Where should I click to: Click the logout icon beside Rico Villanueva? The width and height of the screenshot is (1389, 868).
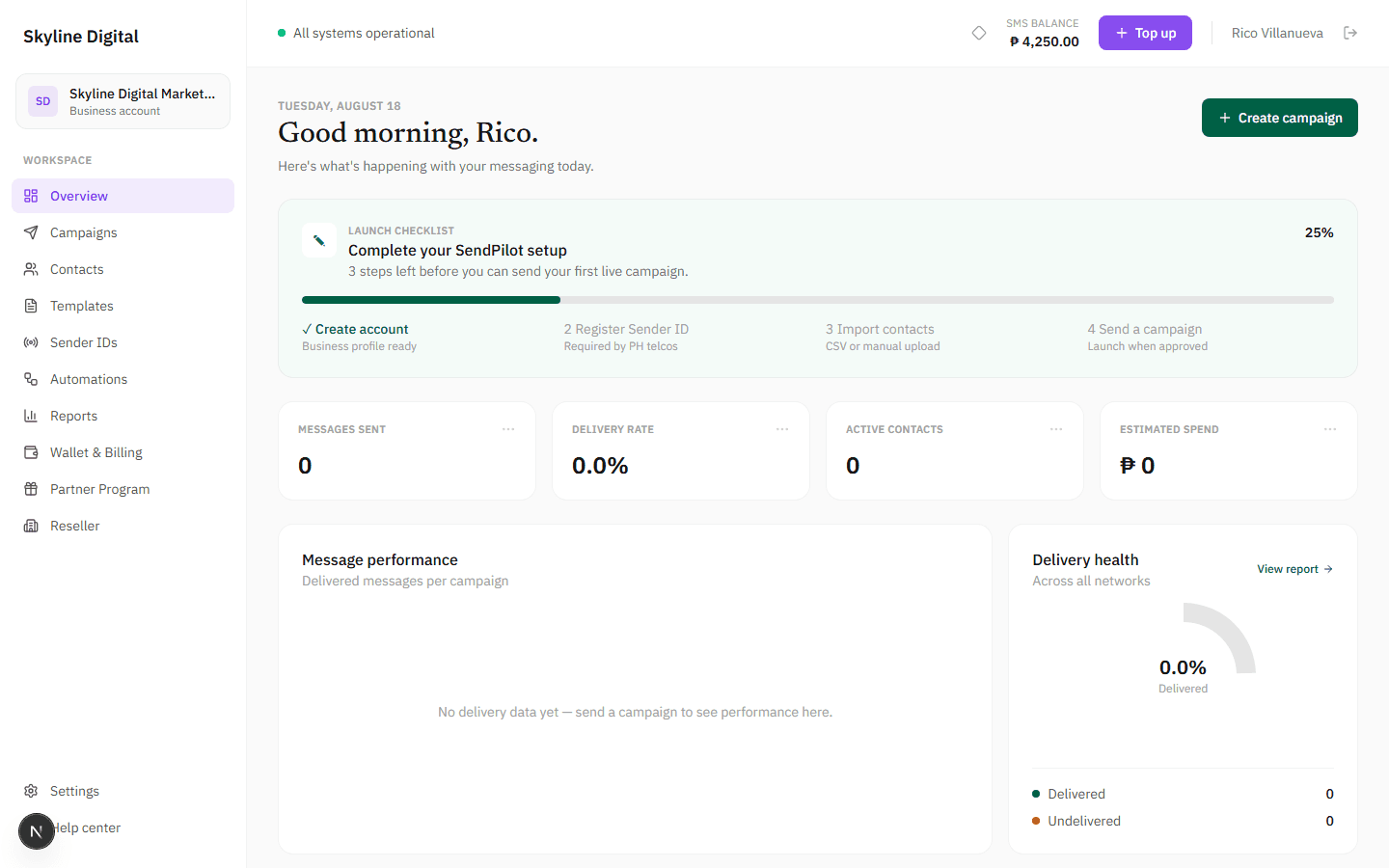coord(1350,33)
